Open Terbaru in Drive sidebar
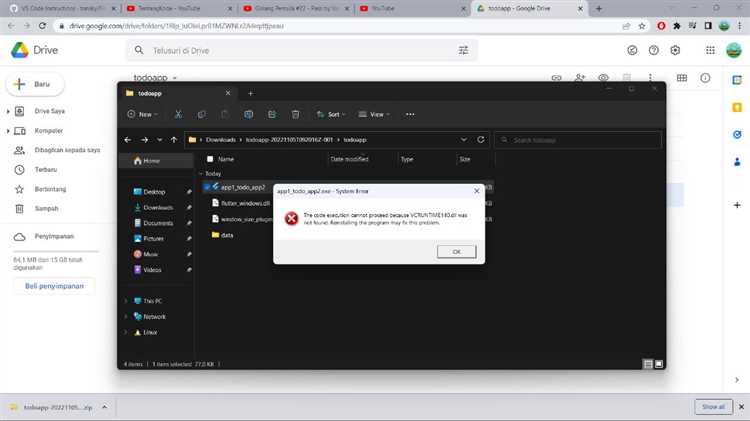 (45, 169)
